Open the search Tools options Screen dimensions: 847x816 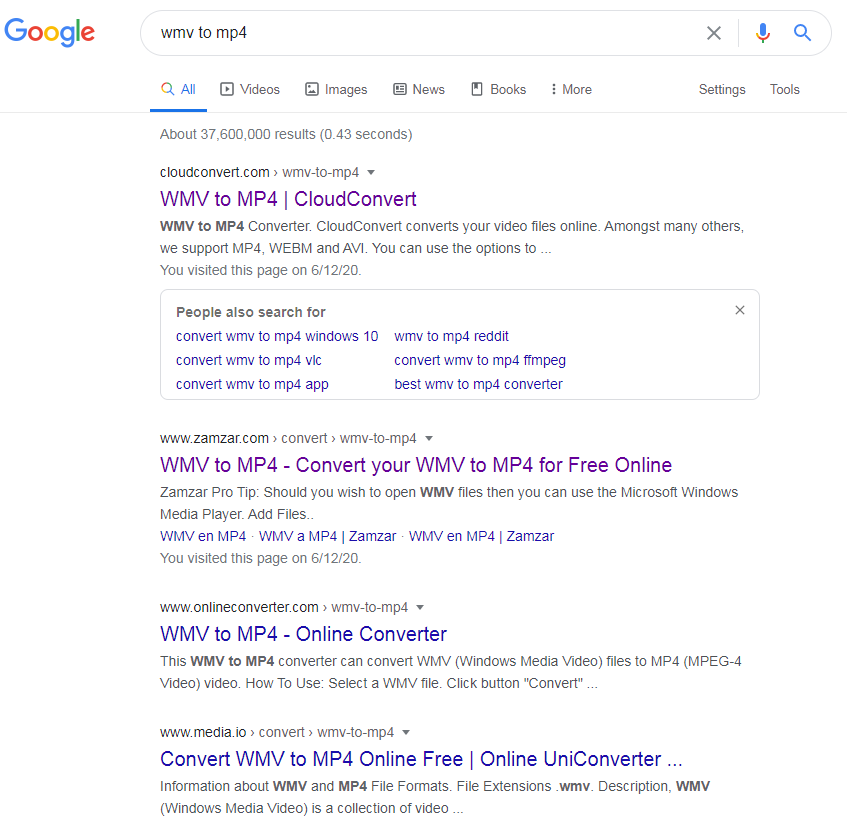(784, 90)
